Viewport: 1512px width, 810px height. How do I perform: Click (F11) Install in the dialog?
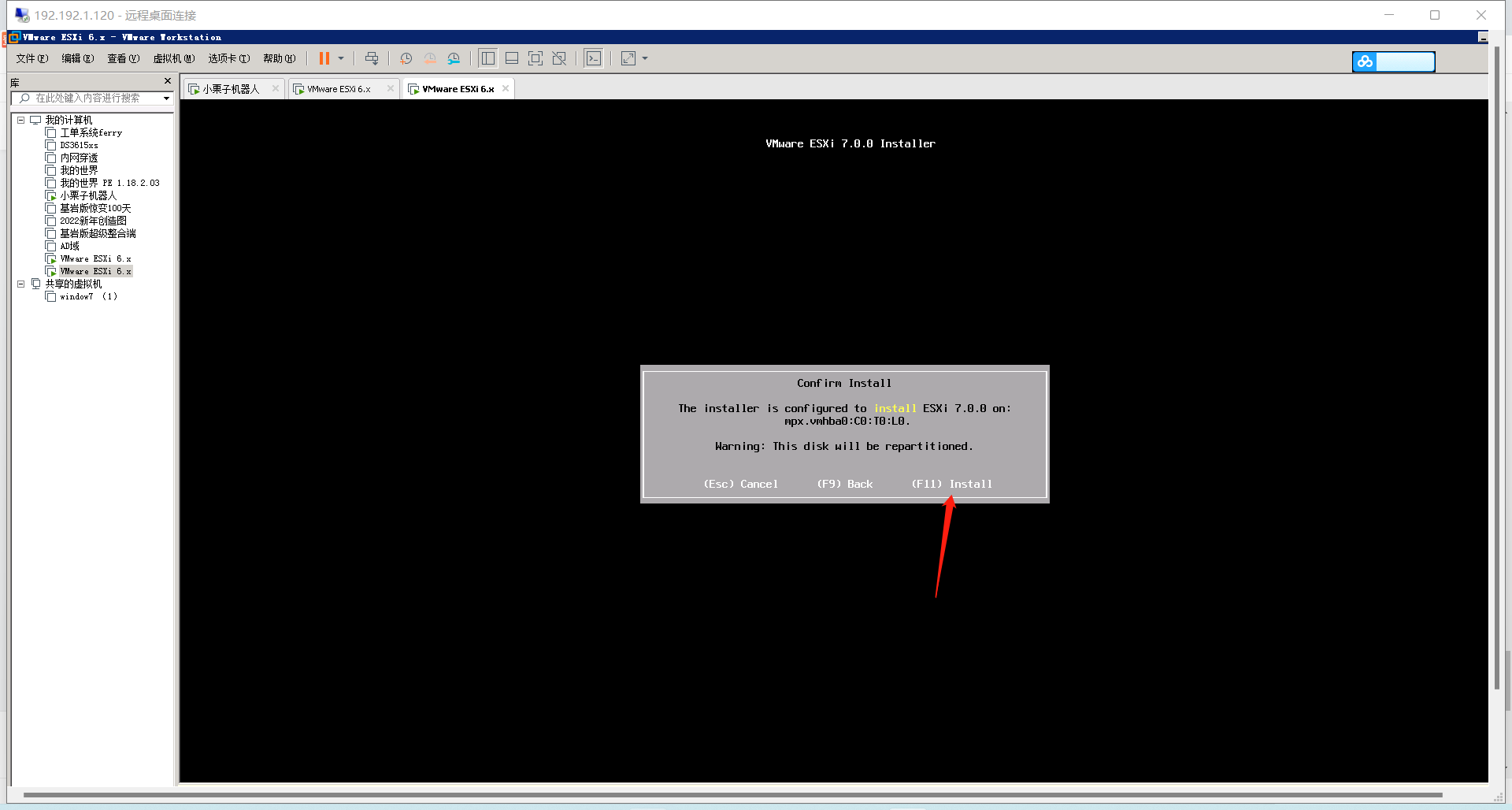pyautogui.click(x=951, y=485)
